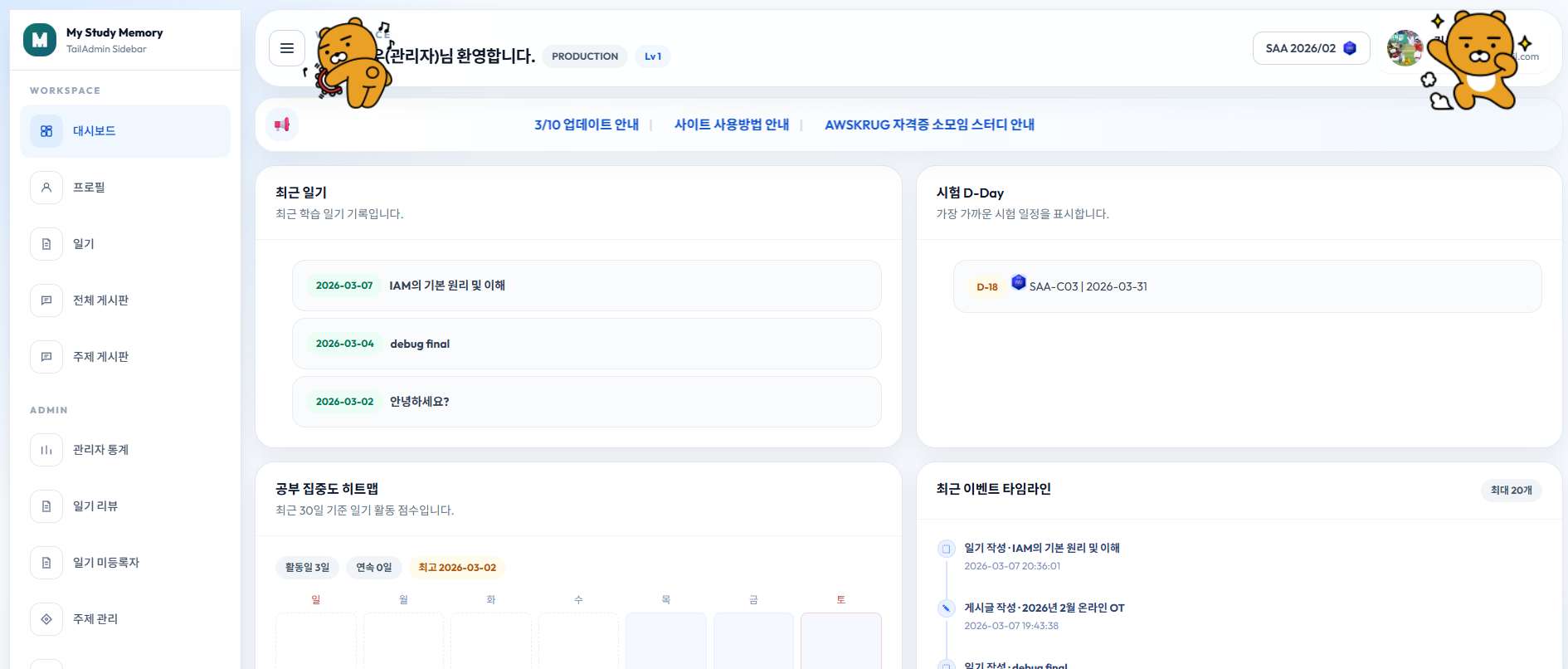The width and height of the screenshot is (1568, 669).
Task: Click the 일기 document icon
Action: tap(46, 244)
